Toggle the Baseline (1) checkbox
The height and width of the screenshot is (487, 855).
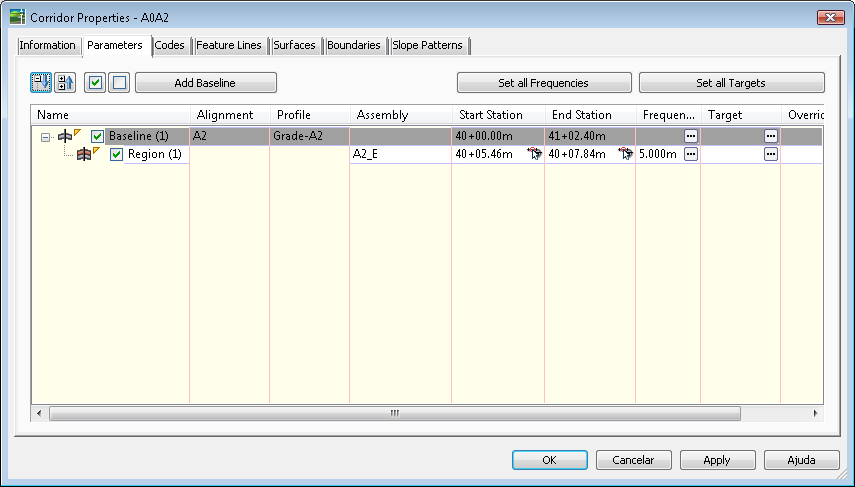pos(97,136)
